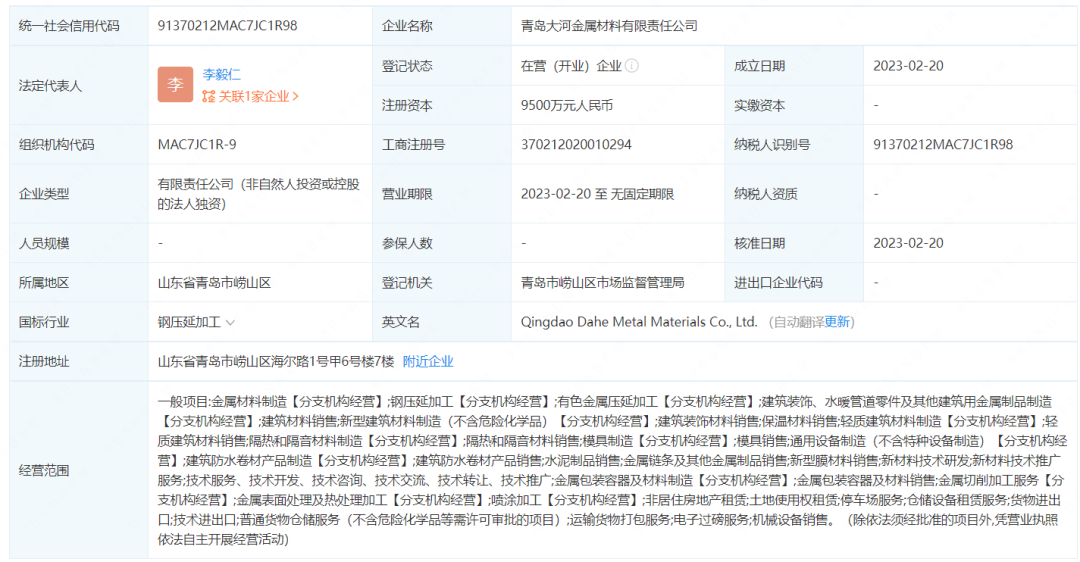Click the 登记状态 label
The image size is (1080, 562).
(407, 65)
